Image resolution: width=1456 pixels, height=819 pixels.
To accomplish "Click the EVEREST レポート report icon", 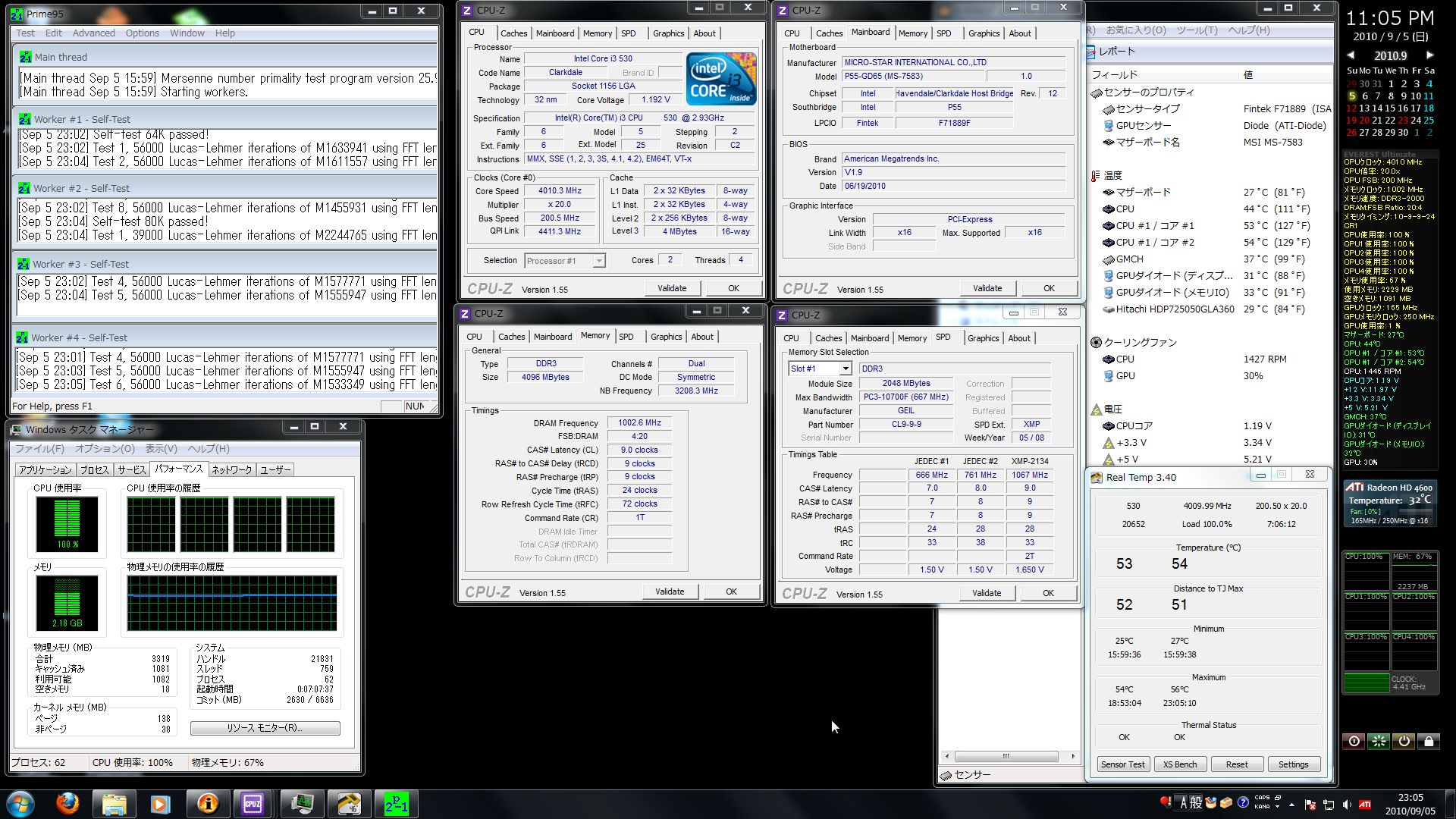I will (1090, 52).
